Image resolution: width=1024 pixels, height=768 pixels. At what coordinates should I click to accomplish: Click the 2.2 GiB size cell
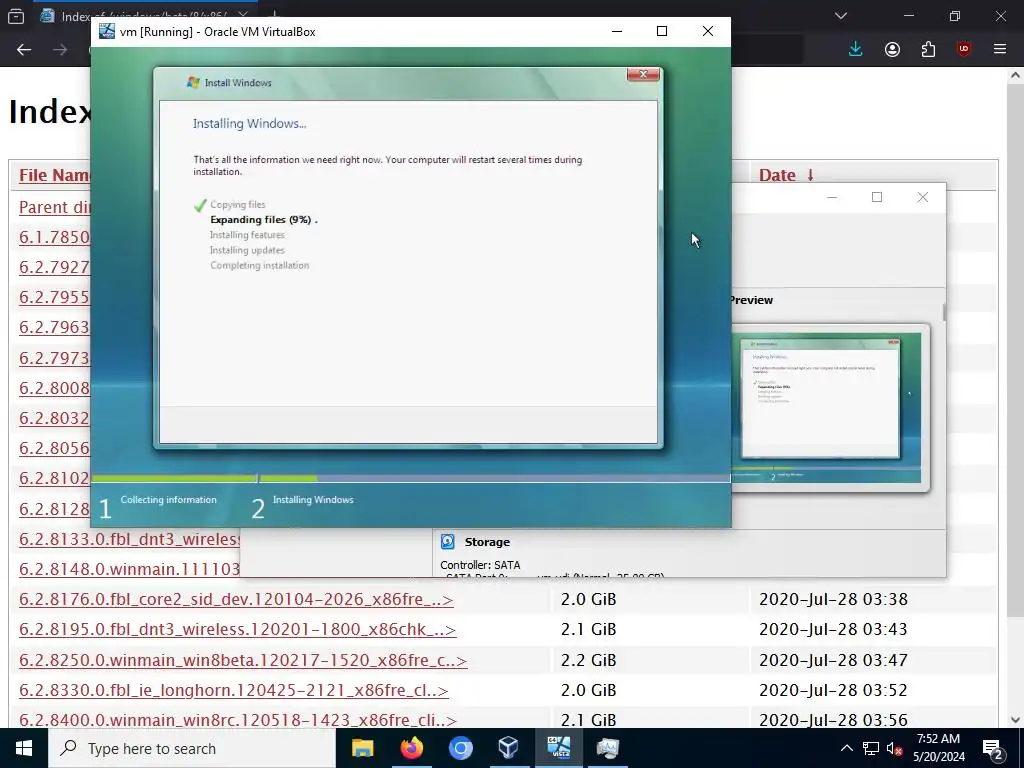[x=588, y=660]
